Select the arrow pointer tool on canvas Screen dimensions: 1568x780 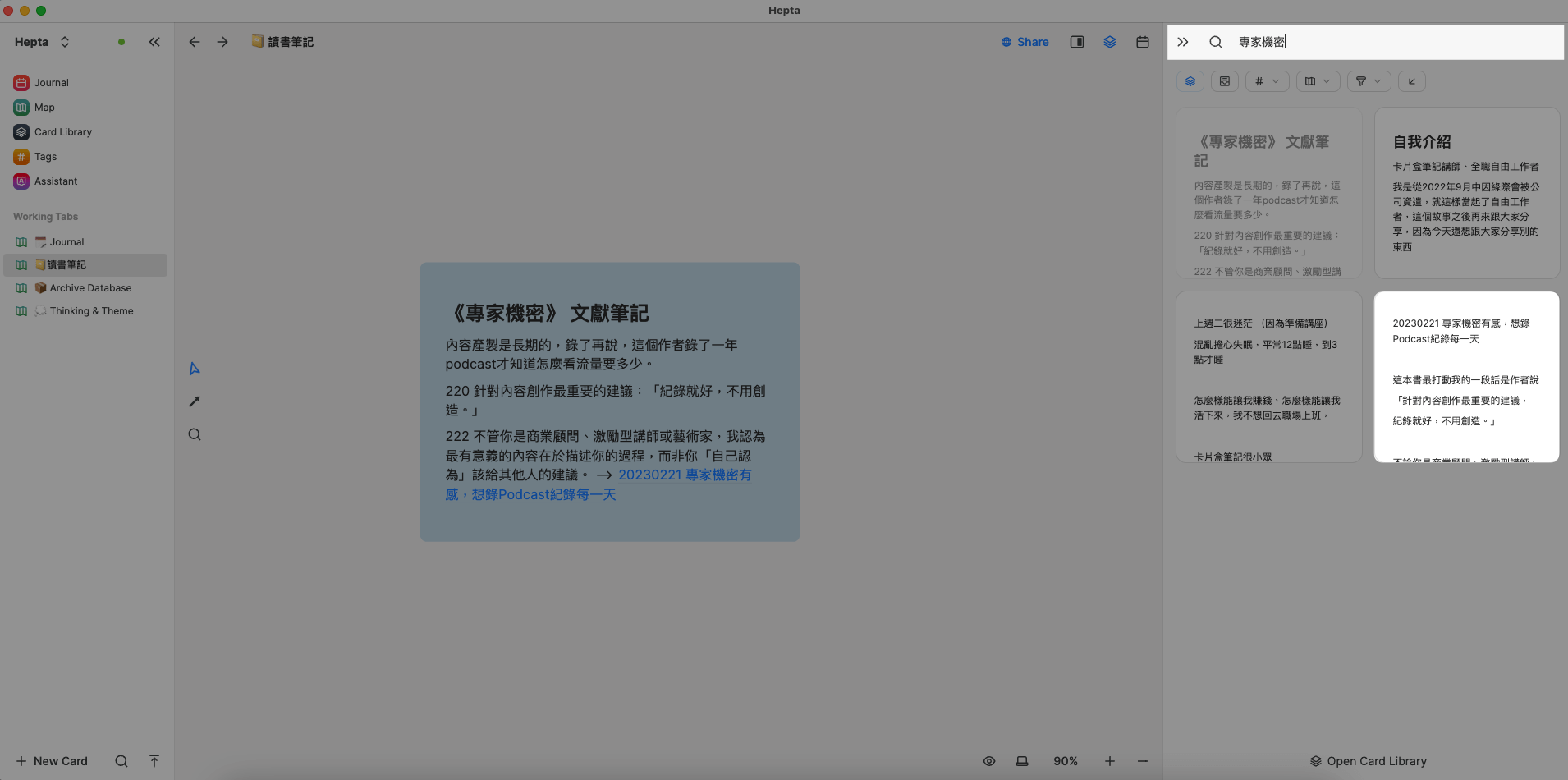(195, 369)
